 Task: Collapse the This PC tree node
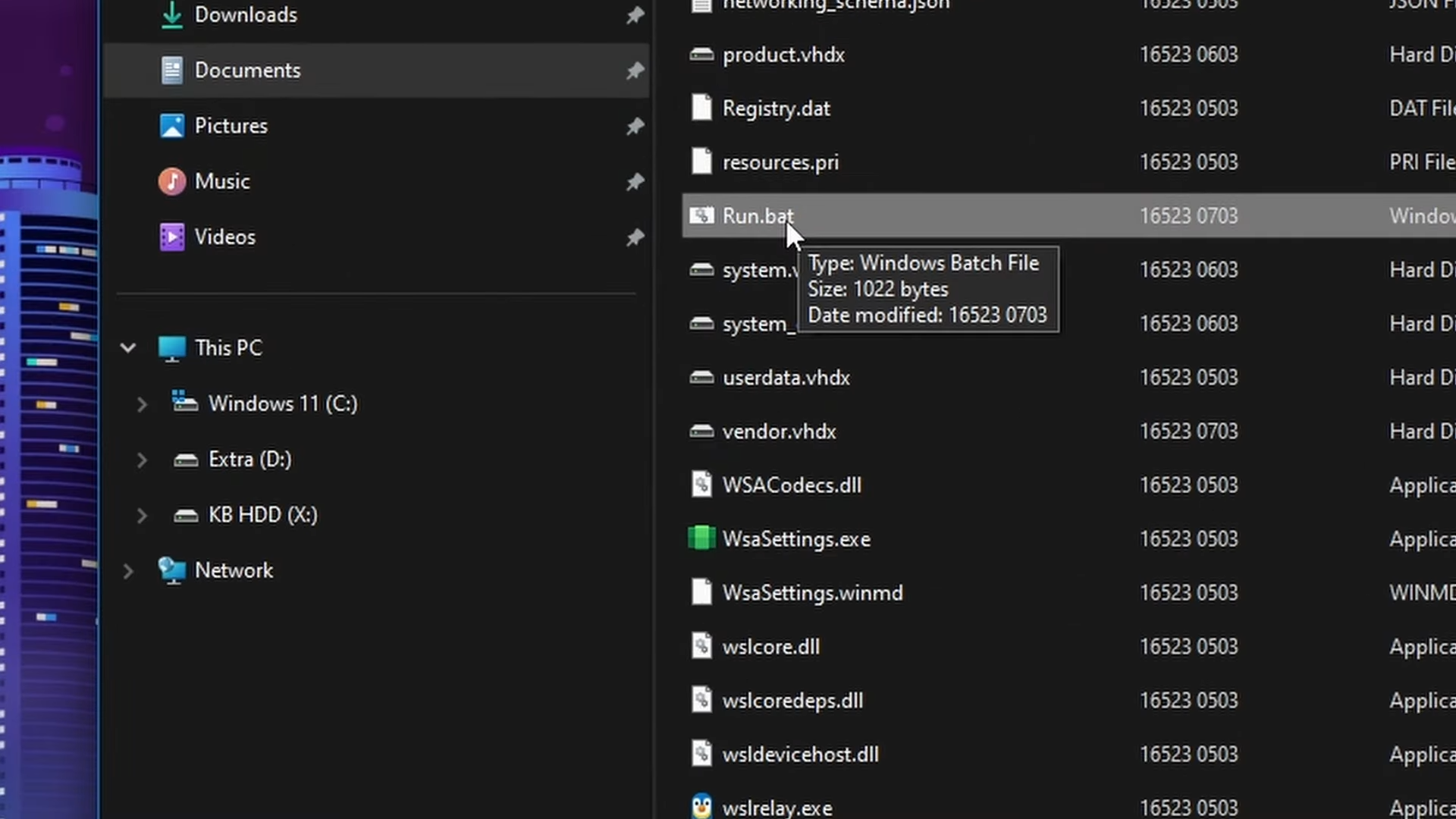point(128,348)
